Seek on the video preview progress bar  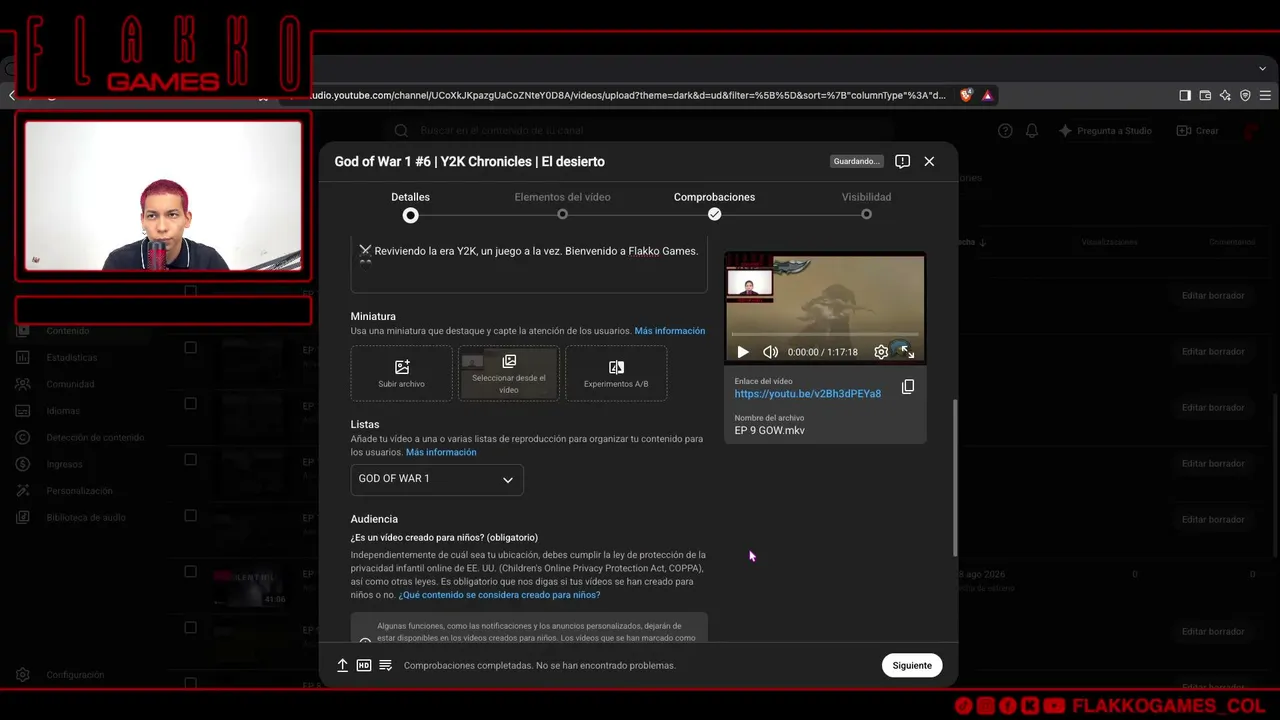click(x=825, y=334)
